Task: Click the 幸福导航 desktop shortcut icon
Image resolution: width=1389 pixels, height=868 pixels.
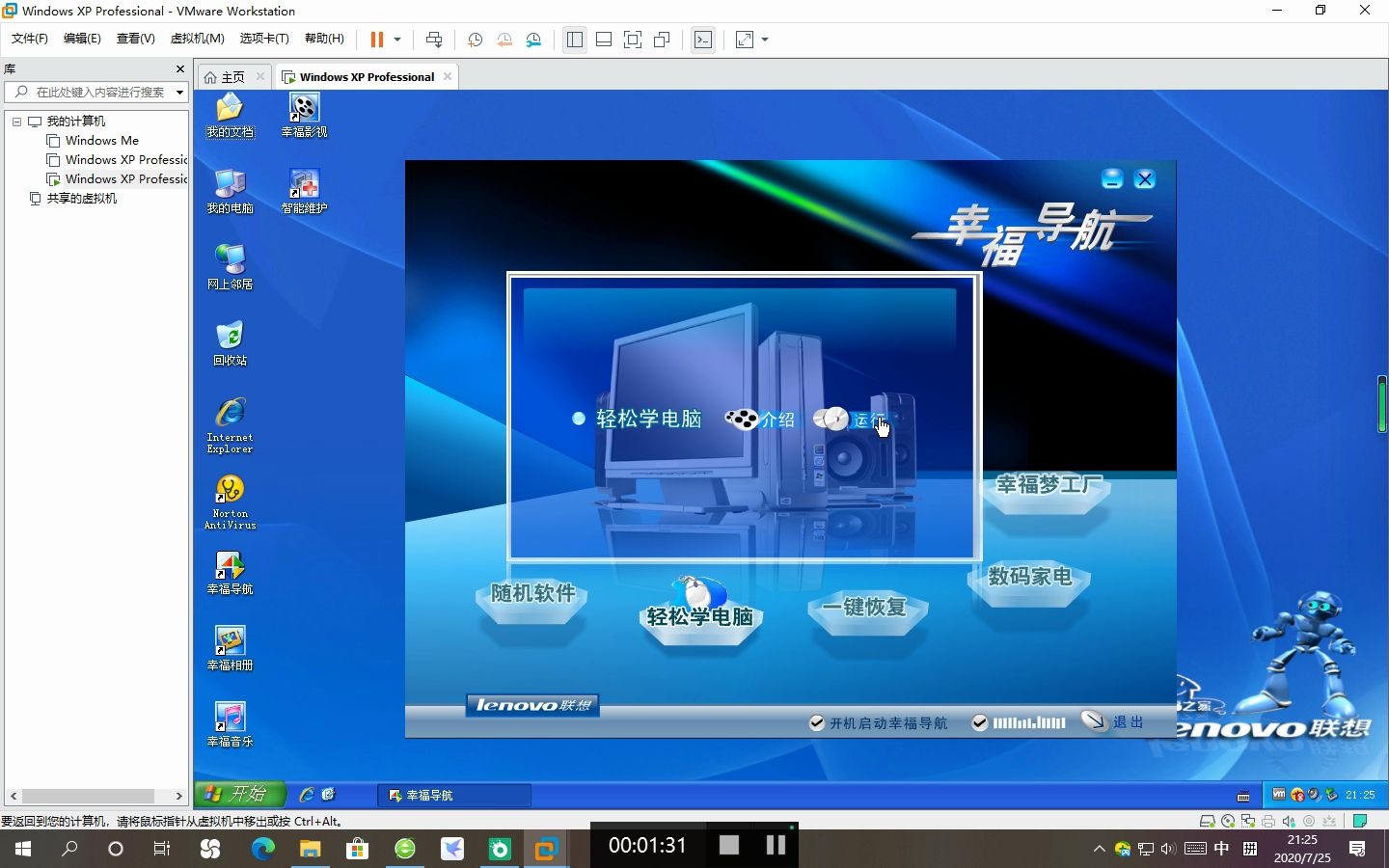Action: [x=230, y=573]
